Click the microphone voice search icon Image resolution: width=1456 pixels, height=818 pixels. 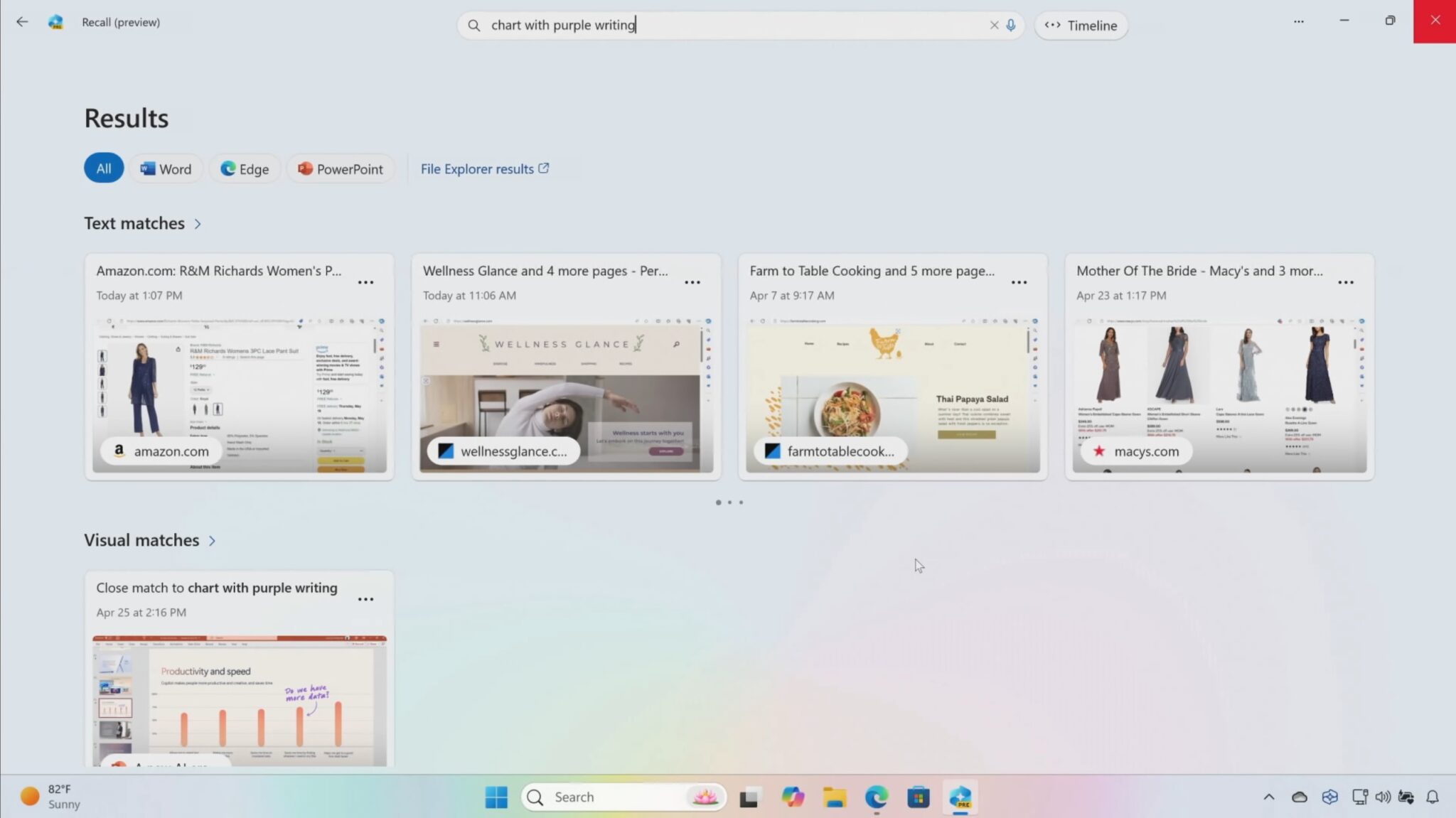click(1011, 26)
